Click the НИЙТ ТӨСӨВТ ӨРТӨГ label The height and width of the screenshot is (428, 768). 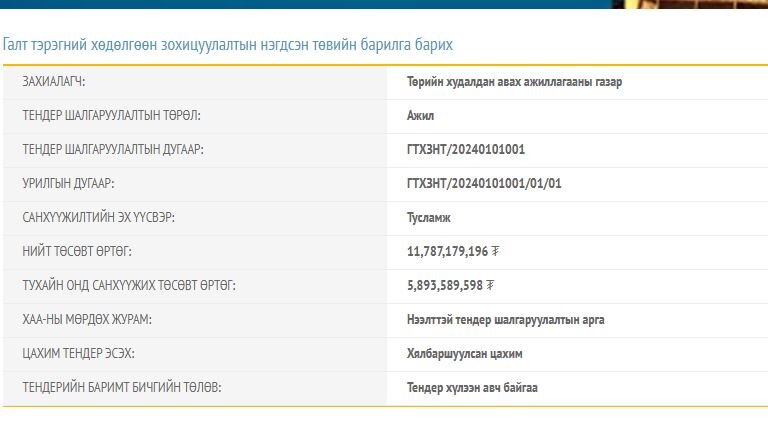click(77, 252)
